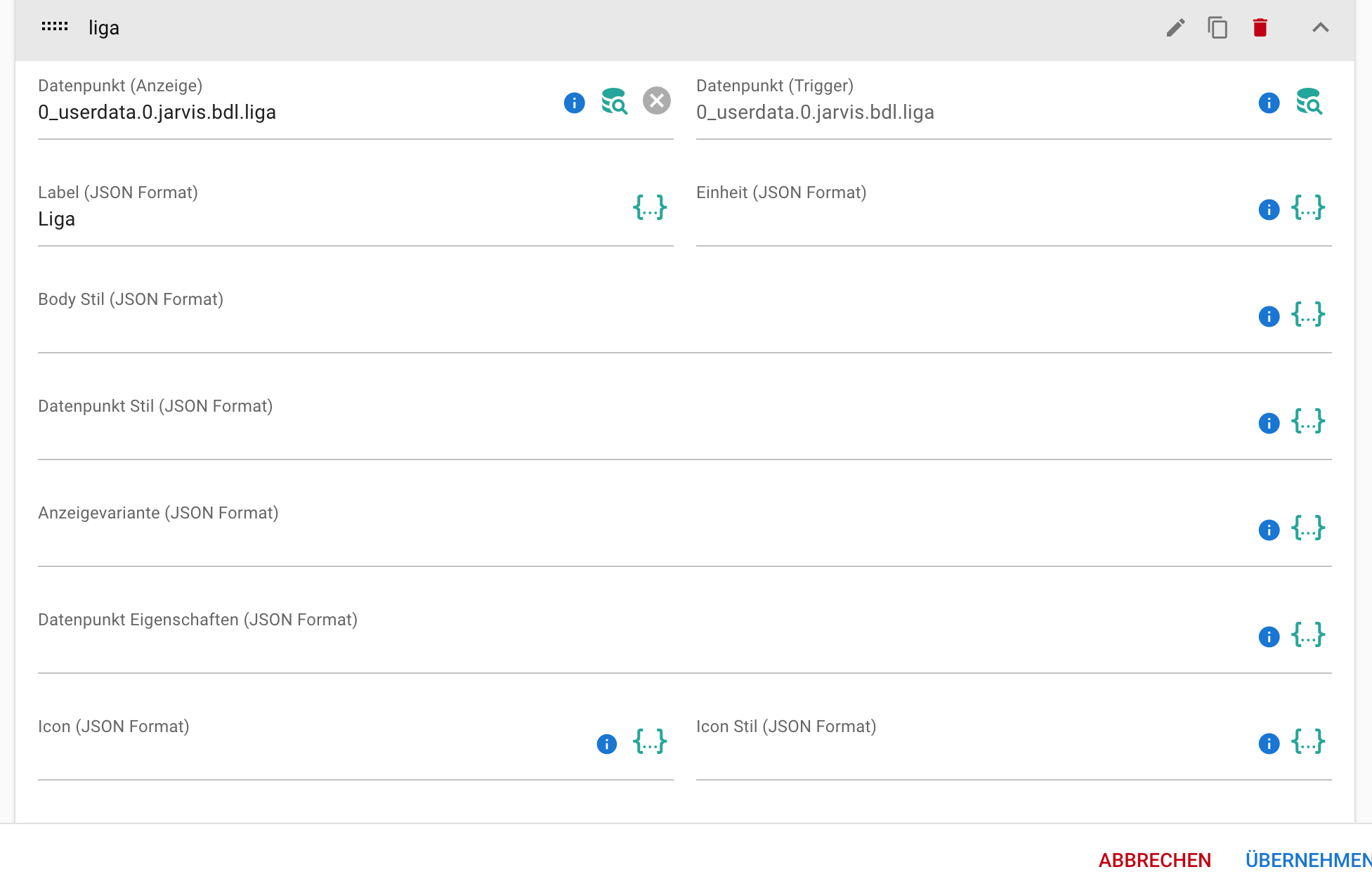Show info for Icon Stil field
This screenshot has width=1372, height=893.
click(1269, 743)
